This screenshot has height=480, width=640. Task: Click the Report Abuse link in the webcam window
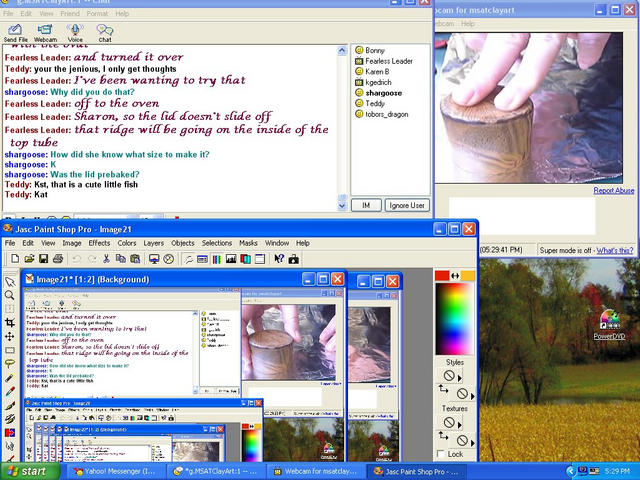coord(613,190)
